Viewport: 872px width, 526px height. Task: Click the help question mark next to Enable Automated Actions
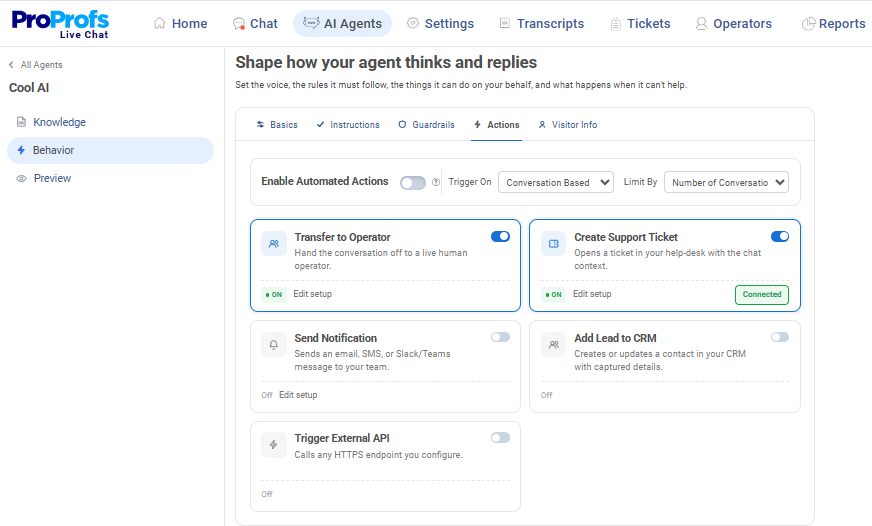[436, 182]
